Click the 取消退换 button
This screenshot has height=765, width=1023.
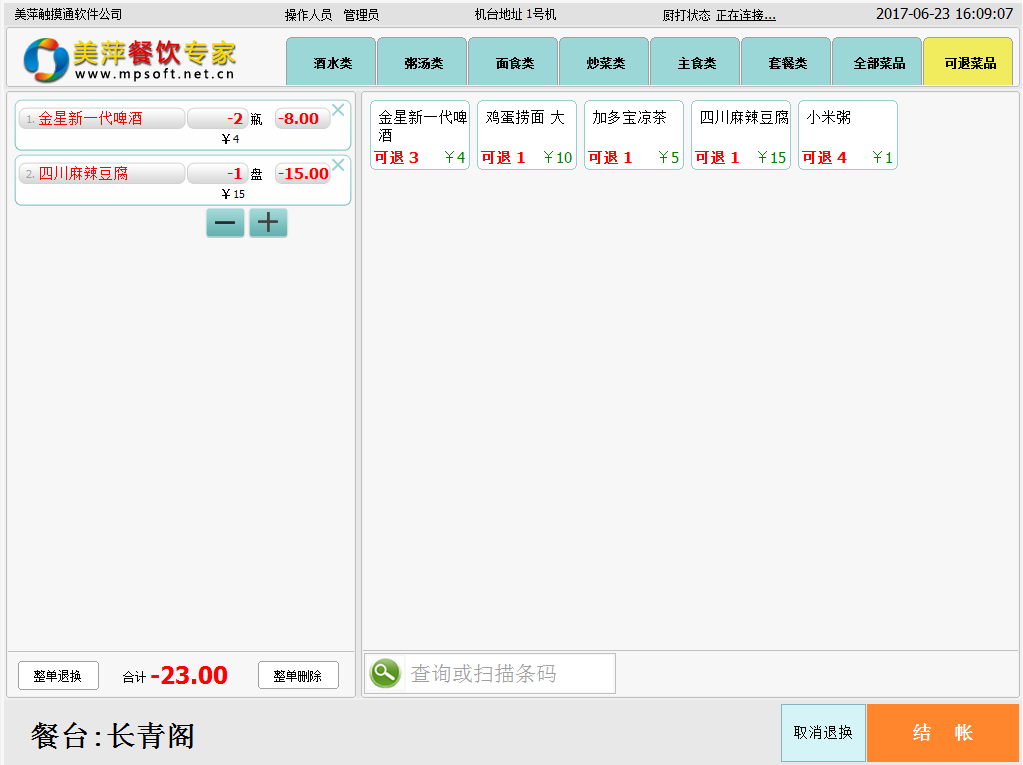pyautogui.click(x=823, y=733)
